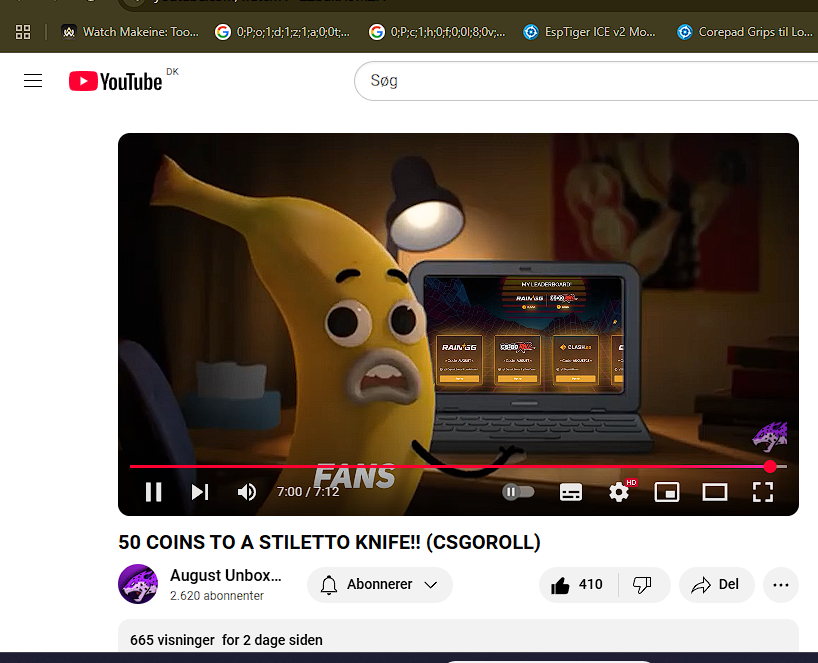The width and height of the screenshot is (818, 663).
Task: Open the Corepad Grips bookmark
Action: [x=745, y=32]
